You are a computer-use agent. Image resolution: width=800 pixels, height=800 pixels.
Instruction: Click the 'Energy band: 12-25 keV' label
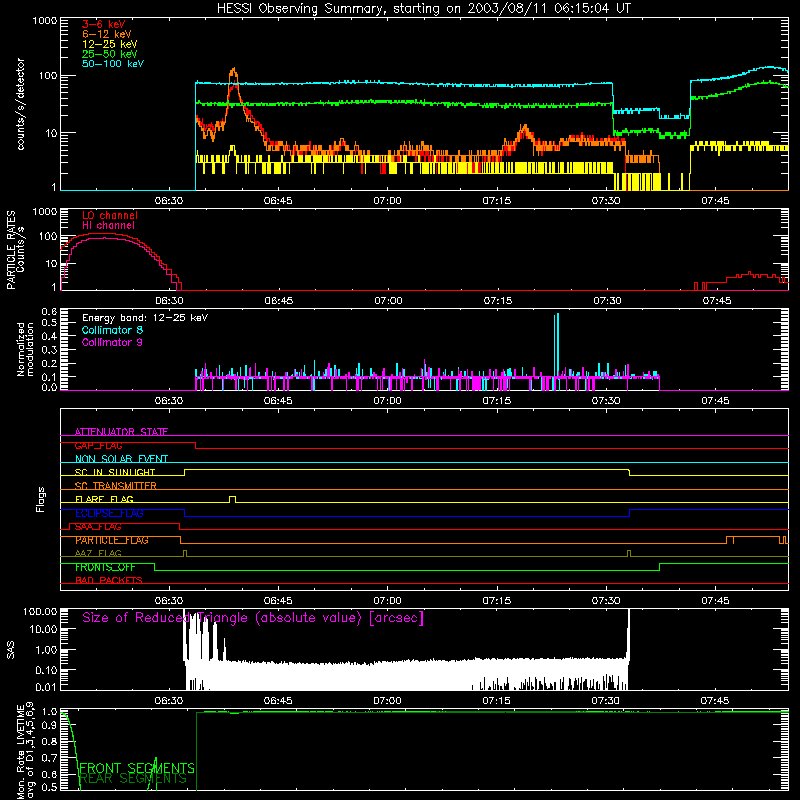pyautogui.click(x=145, y=318)
